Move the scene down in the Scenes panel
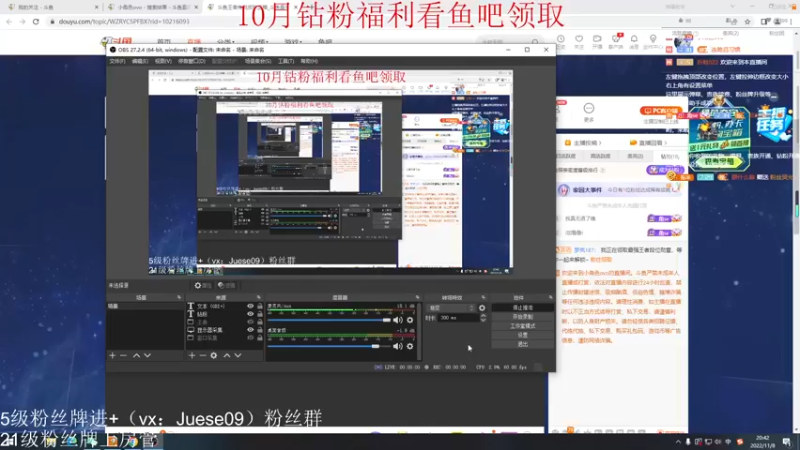 [147, 355]
